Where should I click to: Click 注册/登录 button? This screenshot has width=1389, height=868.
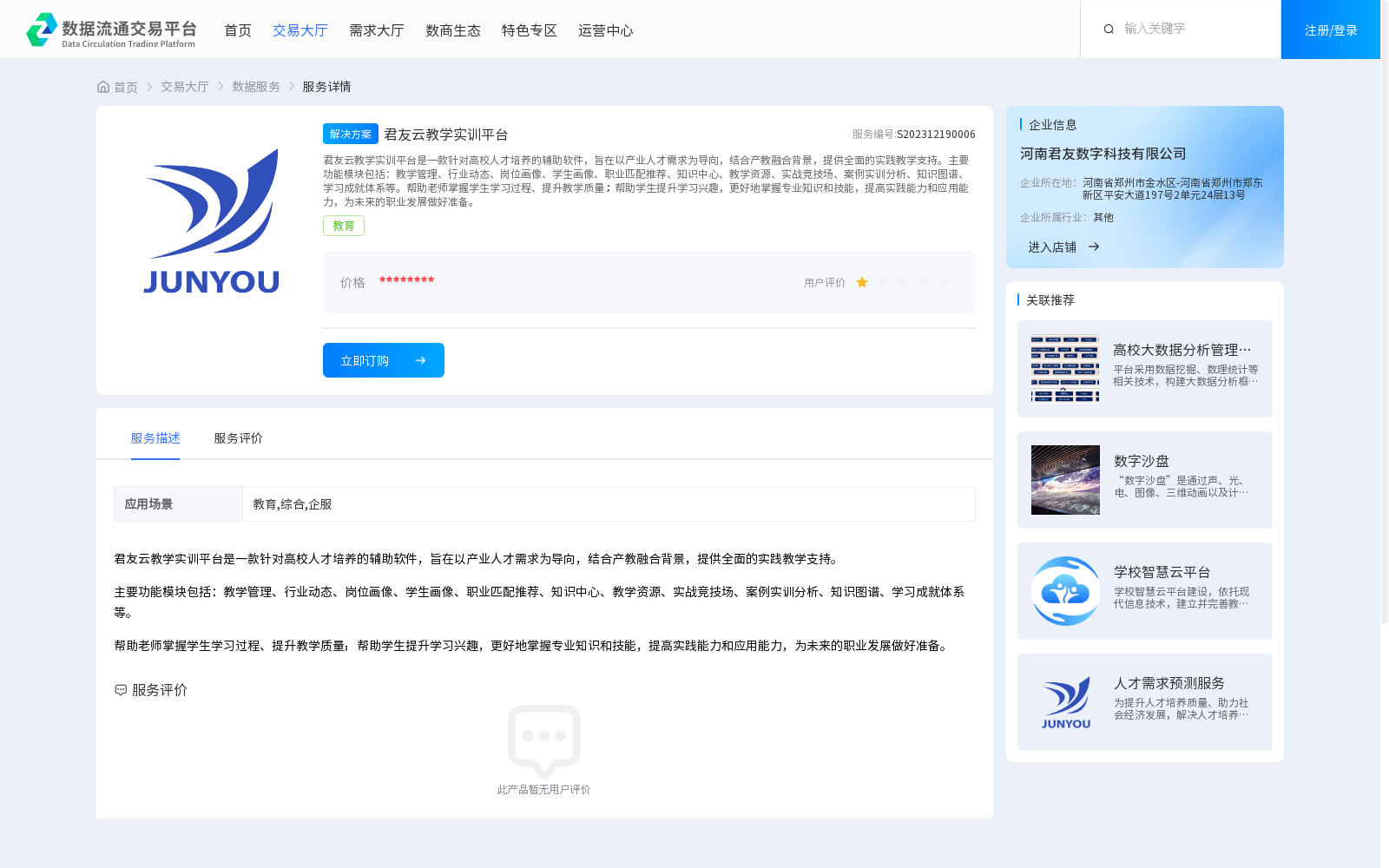(1331, 30)
